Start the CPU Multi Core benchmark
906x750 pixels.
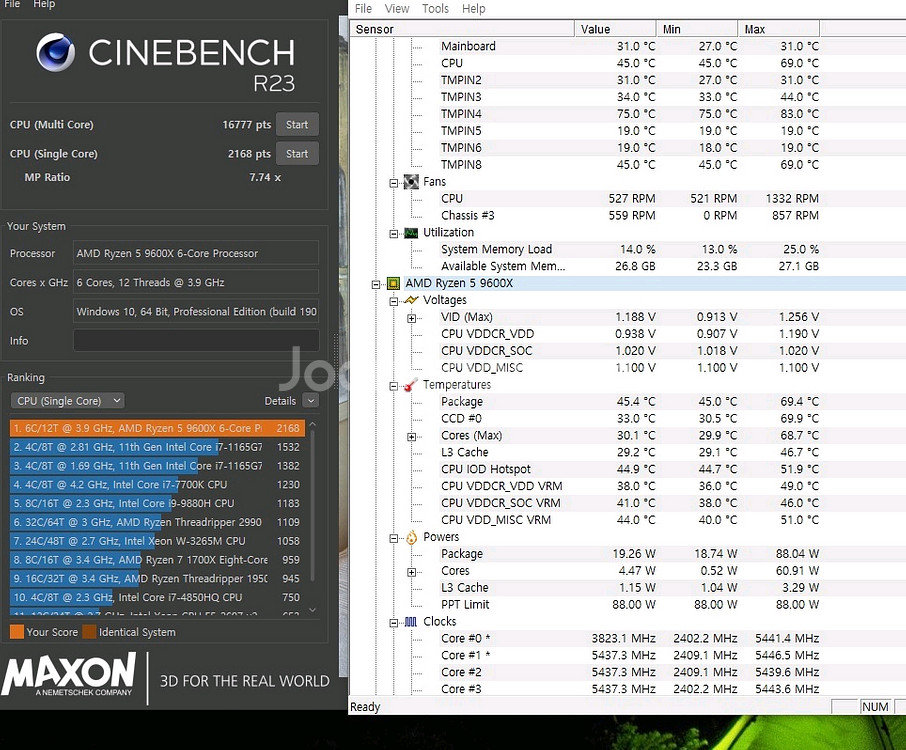(x=296, y=124)
